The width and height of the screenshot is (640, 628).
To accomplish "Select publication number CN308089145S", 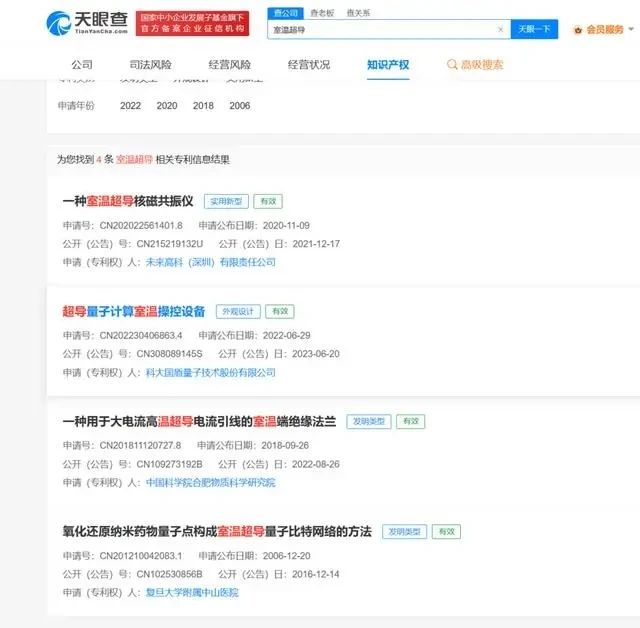I will [x=169, y=354].
